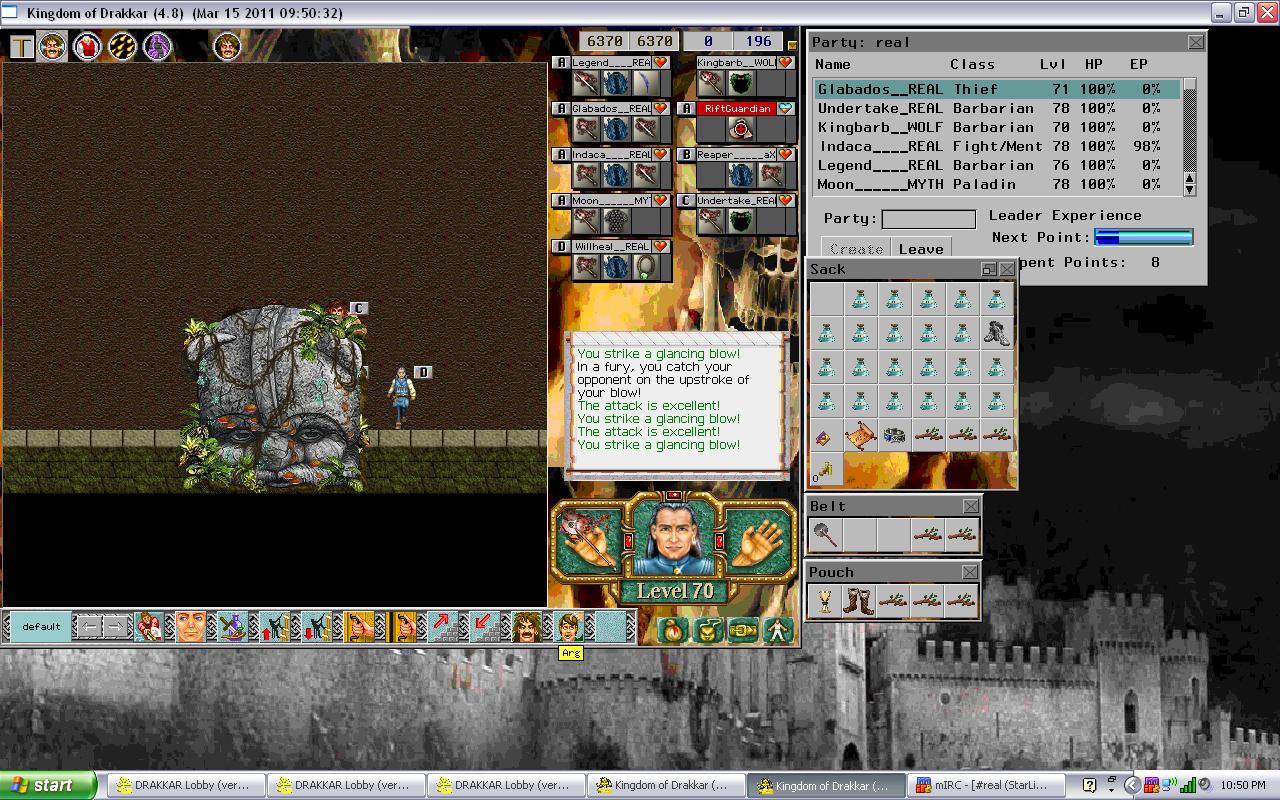
Task: Select the scroll item in Sack
Action: (x=860, y=436)
